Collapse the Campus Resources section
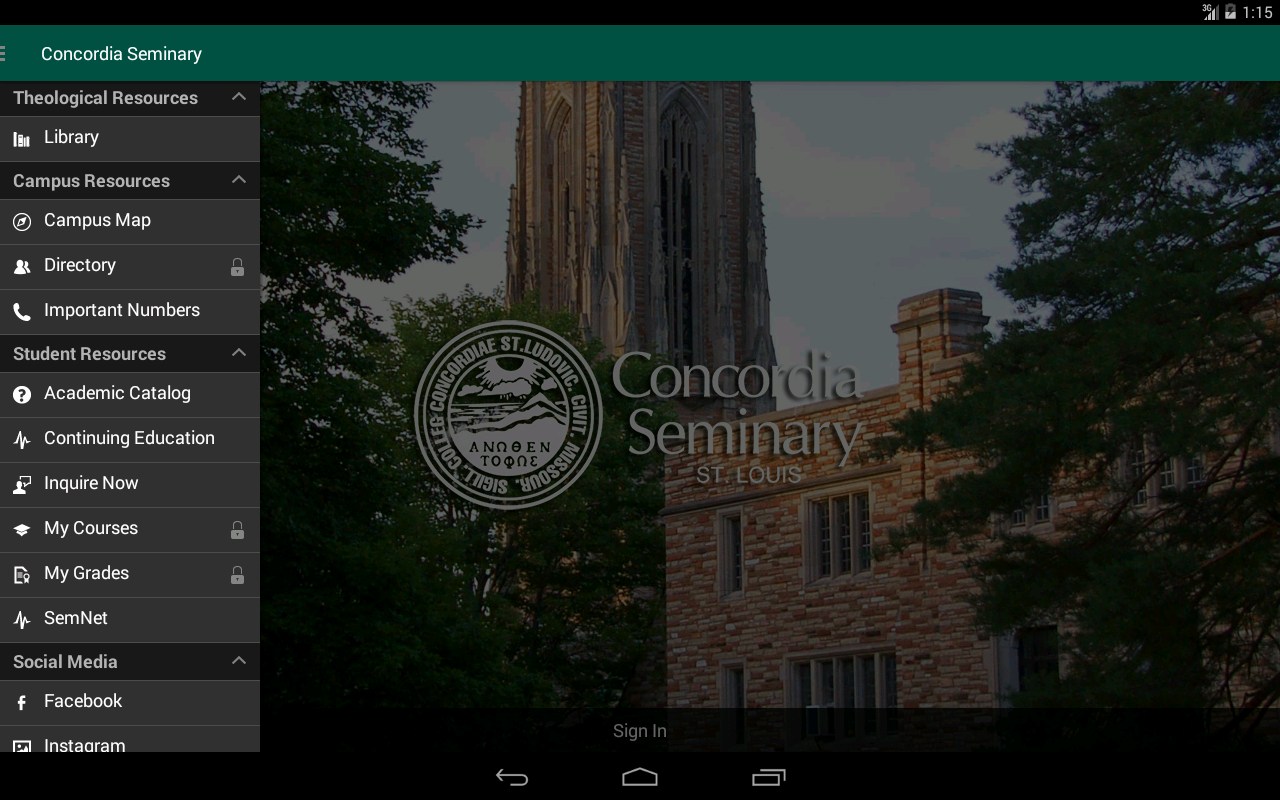This screenshot has width=1280, height=800. 238,180
